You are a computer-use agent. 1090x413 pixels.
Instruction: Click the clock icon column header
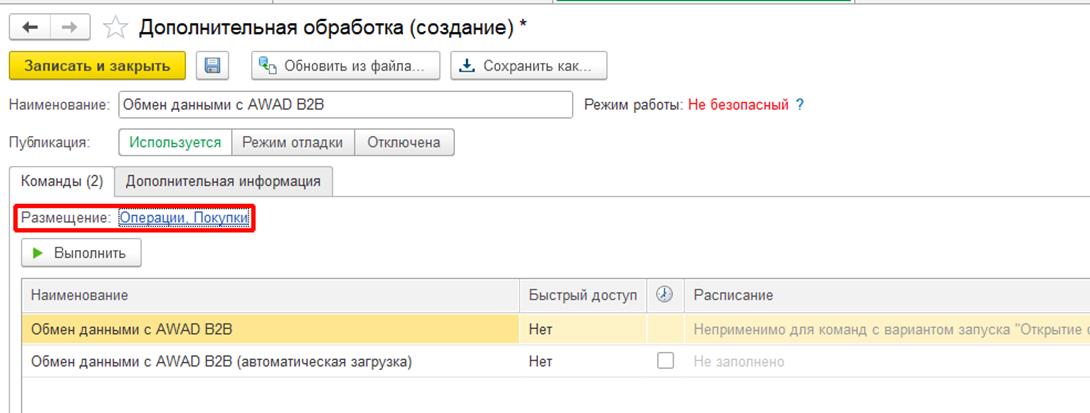664,295
